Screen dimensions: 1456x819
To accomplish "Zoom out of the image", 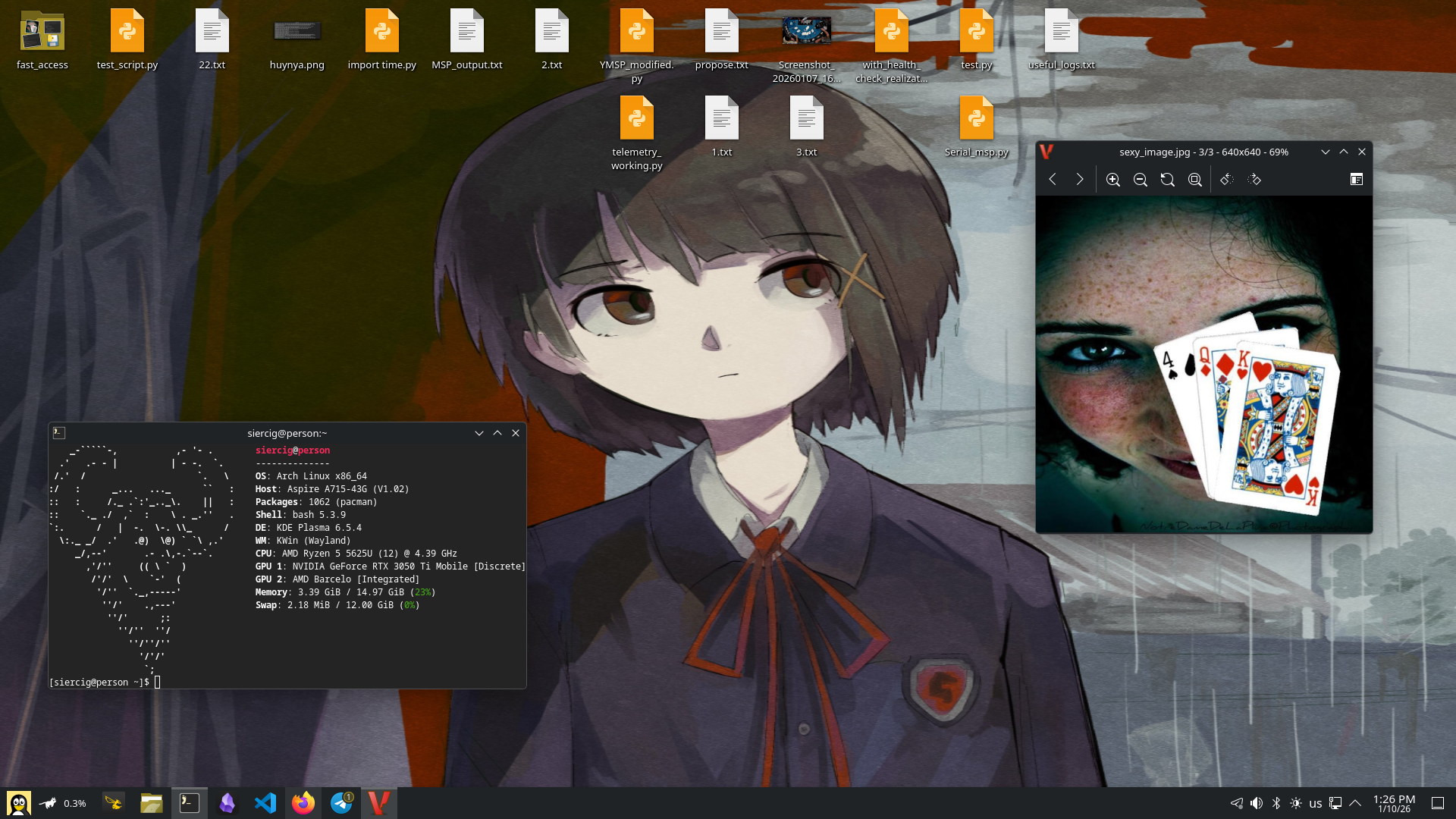I will pyautogui.click(x=1140, y=180).
